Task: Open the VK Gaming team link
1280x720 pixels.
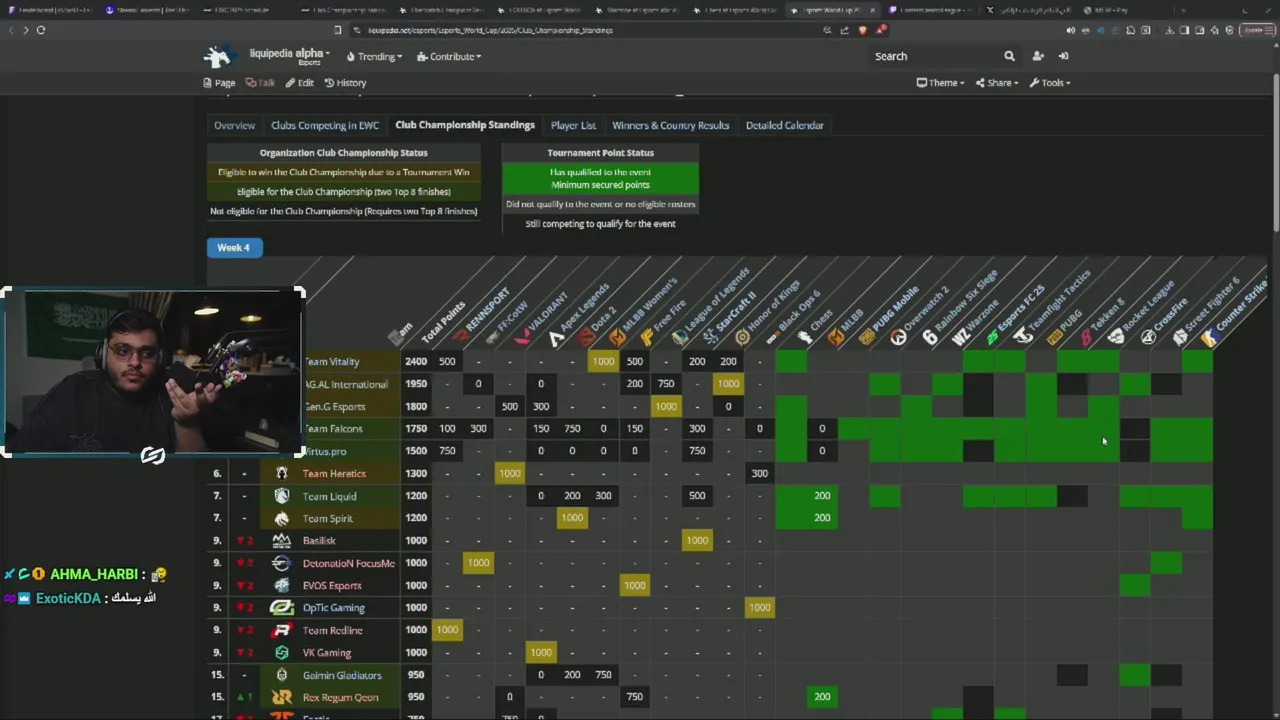Action: coord(327,653)
